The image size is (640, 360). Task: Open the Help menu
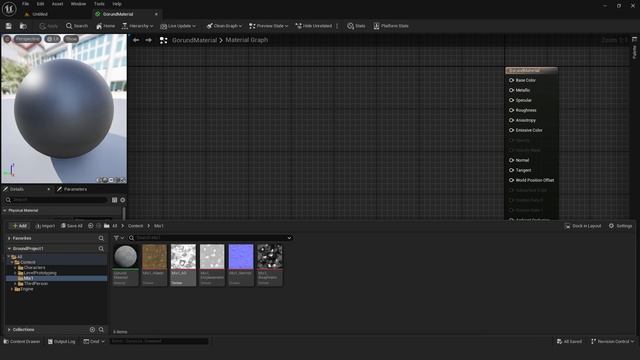point(117,4)
